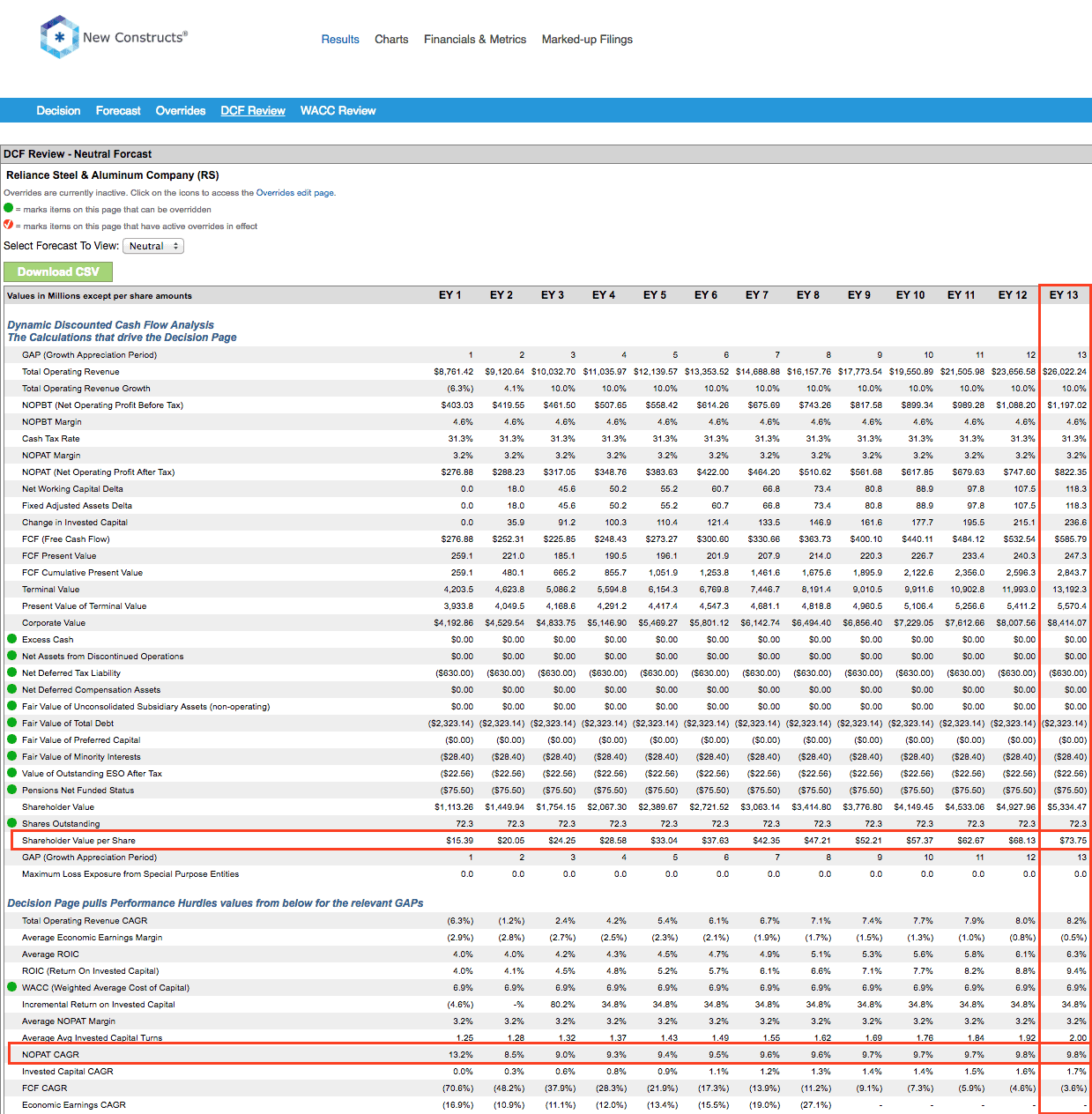
Task: Click the Corporate Value row label
Action: [54, 623]
